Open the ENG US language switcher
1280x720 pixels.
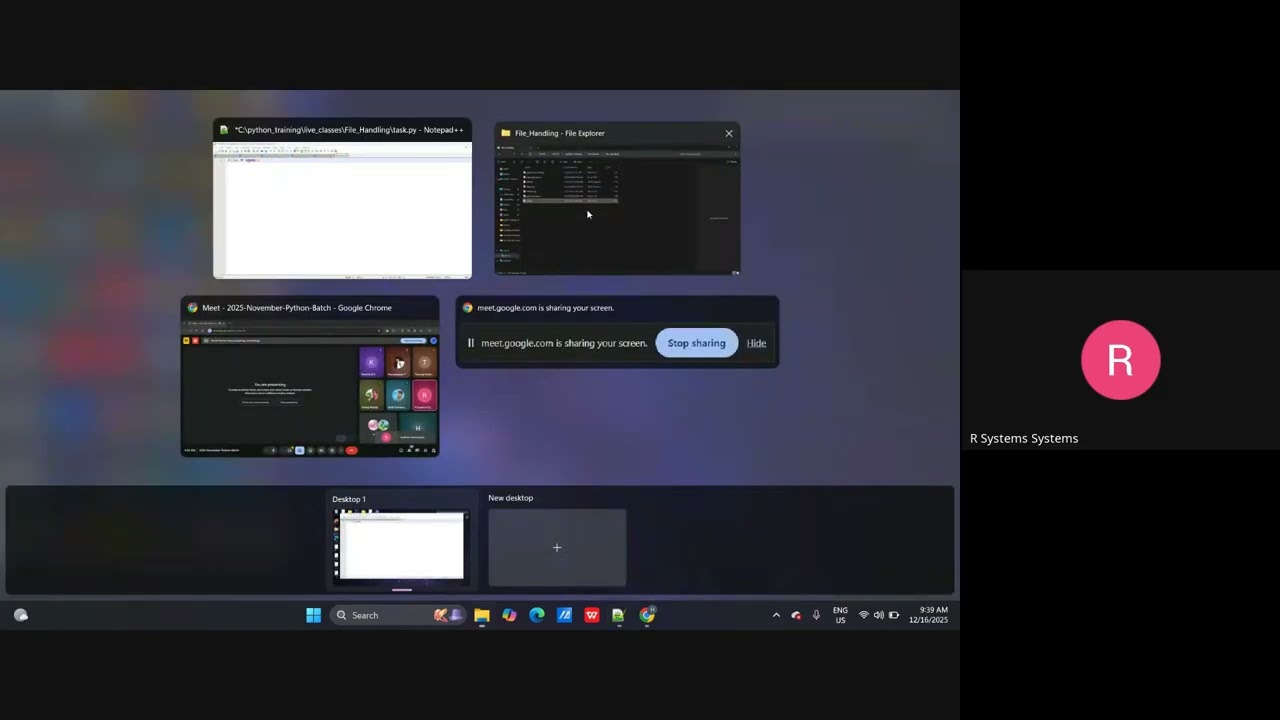tap(840, 615)
